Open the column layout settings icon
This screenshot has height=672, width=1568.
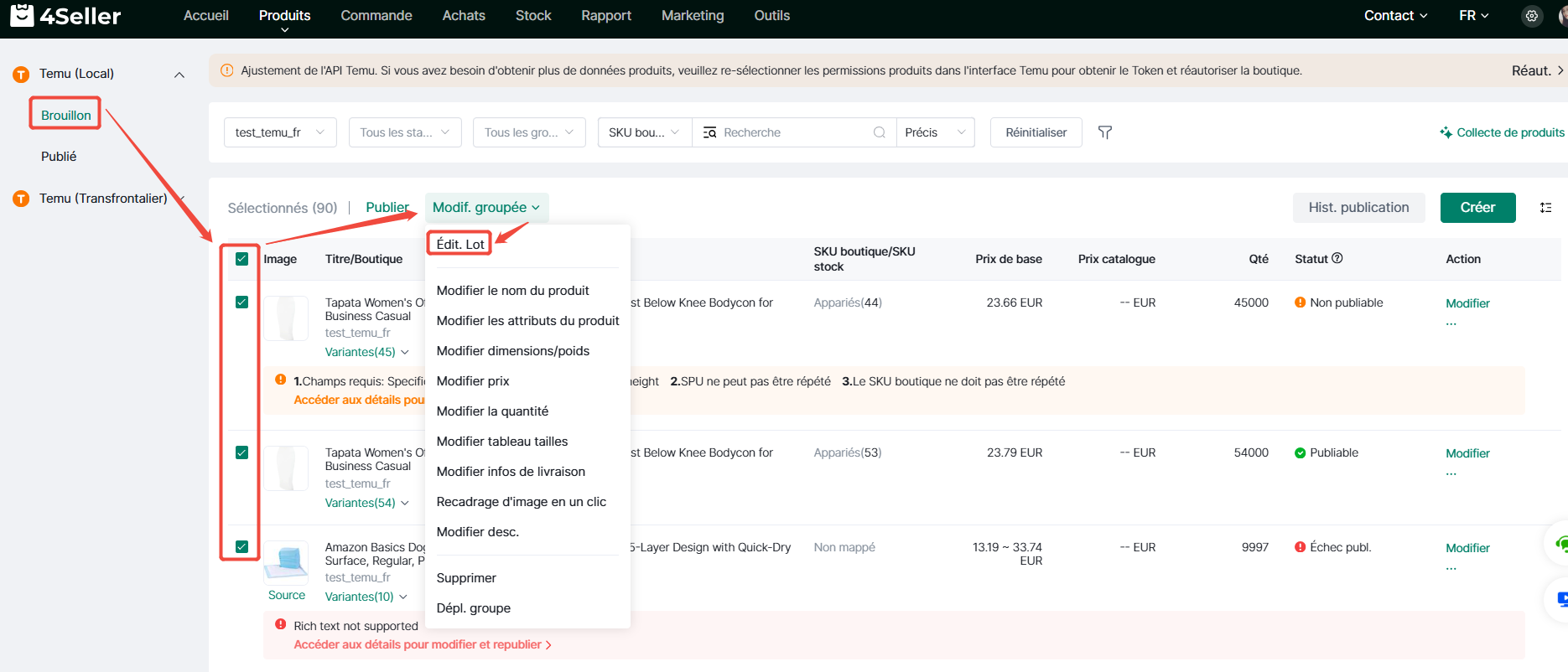pos(1545,208)
